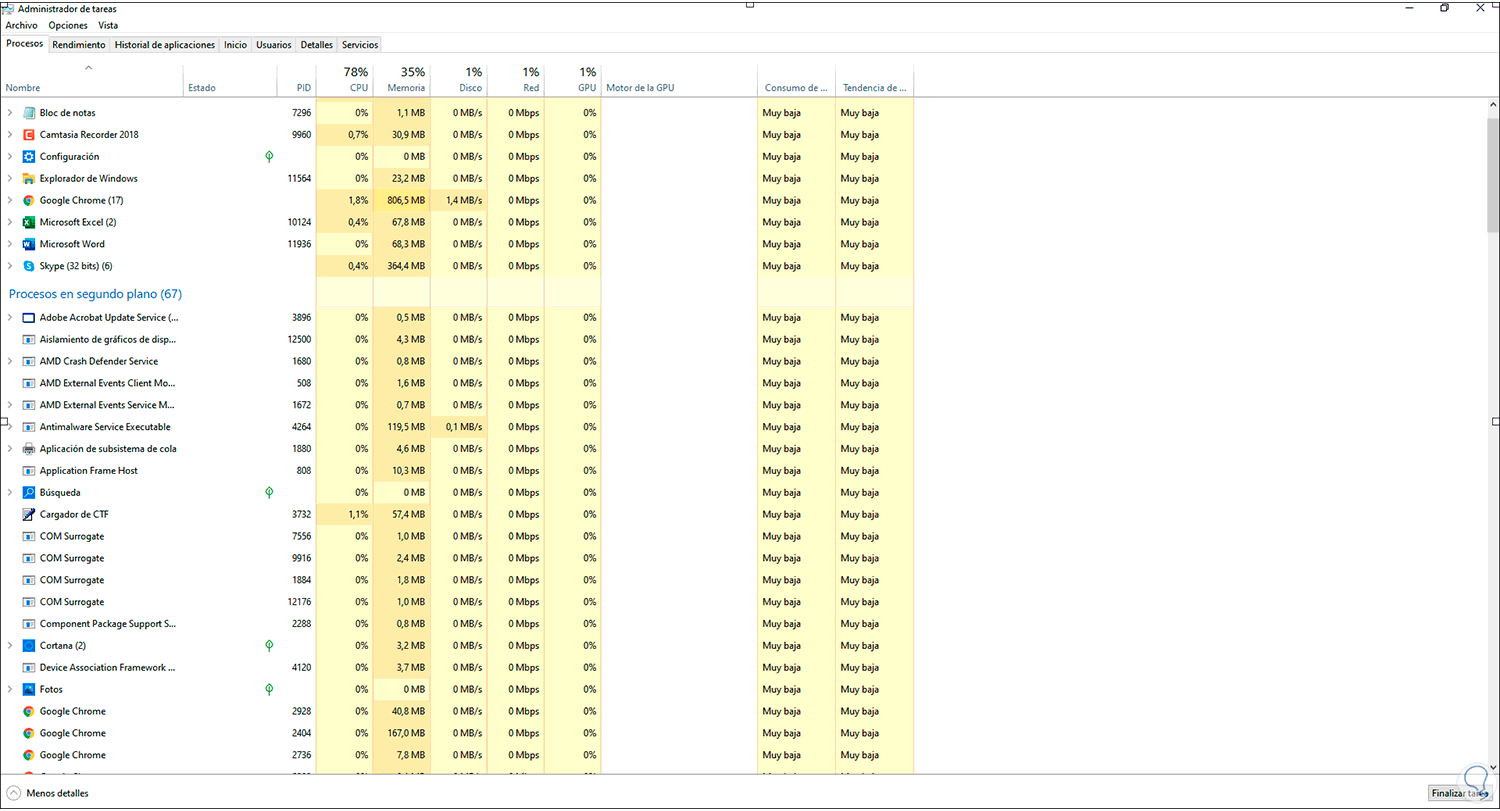Select the '806,5 MB' memory cell

tap(402, 201)
